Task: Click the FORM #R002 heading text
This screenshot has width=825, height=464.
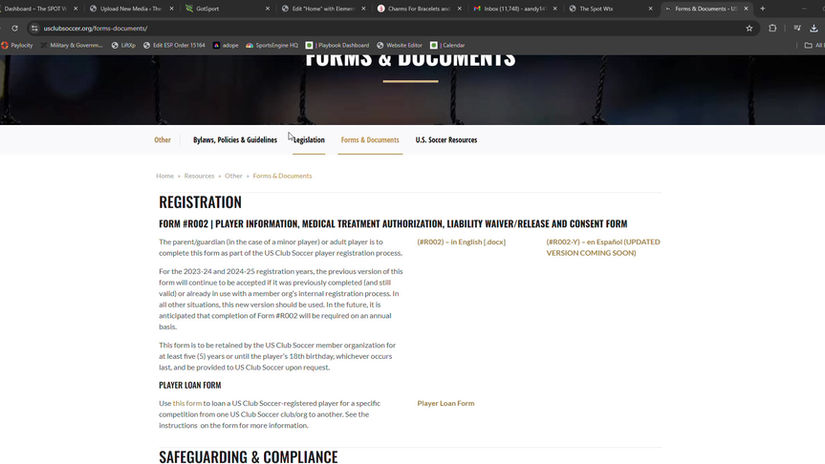Action: (393, 224)
